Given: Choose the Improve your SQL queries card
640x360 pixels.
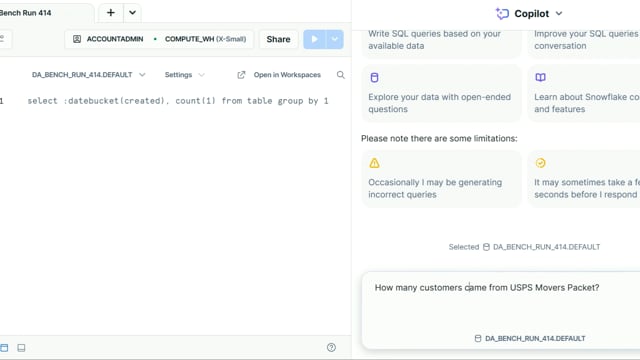Looking at the screenshot, I should 584,43.
